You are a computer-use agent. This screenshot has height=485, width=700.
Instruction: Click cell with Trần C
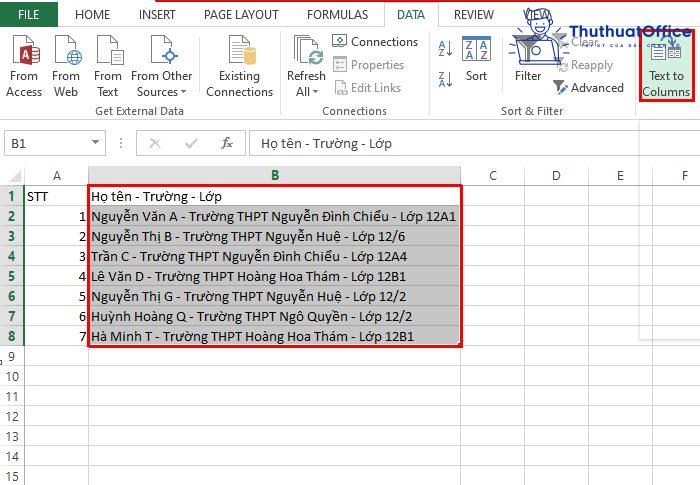pos(275,256)
